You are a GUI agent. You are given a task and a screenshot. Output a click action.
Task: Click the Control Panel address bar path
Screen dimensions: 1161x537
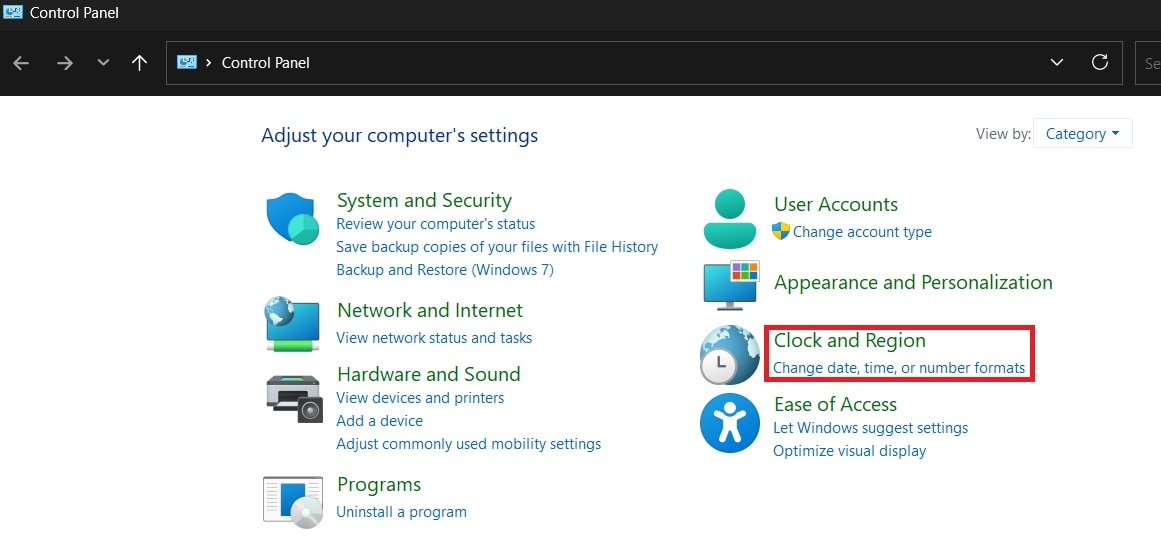(266, 62)
